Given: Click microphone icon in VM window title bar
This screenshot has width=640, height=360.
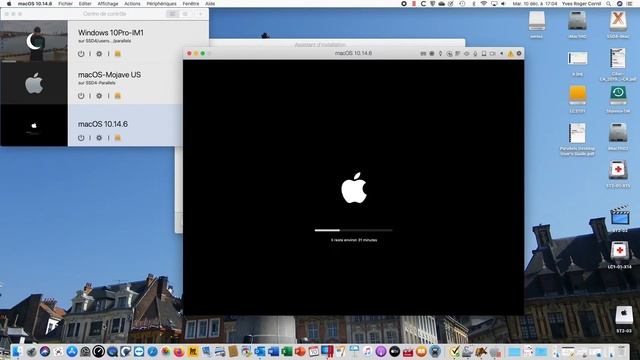Looking at the screenshot, I should [475, 53].
